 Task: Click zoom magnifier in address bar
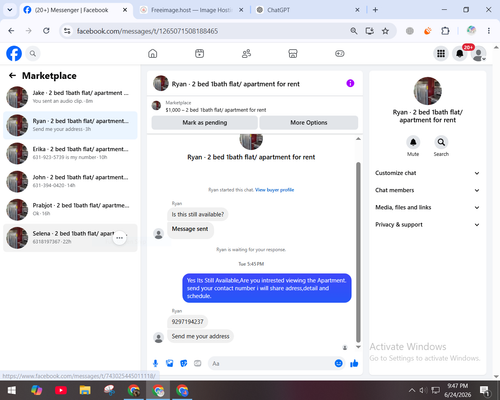[x=354, y=31]
